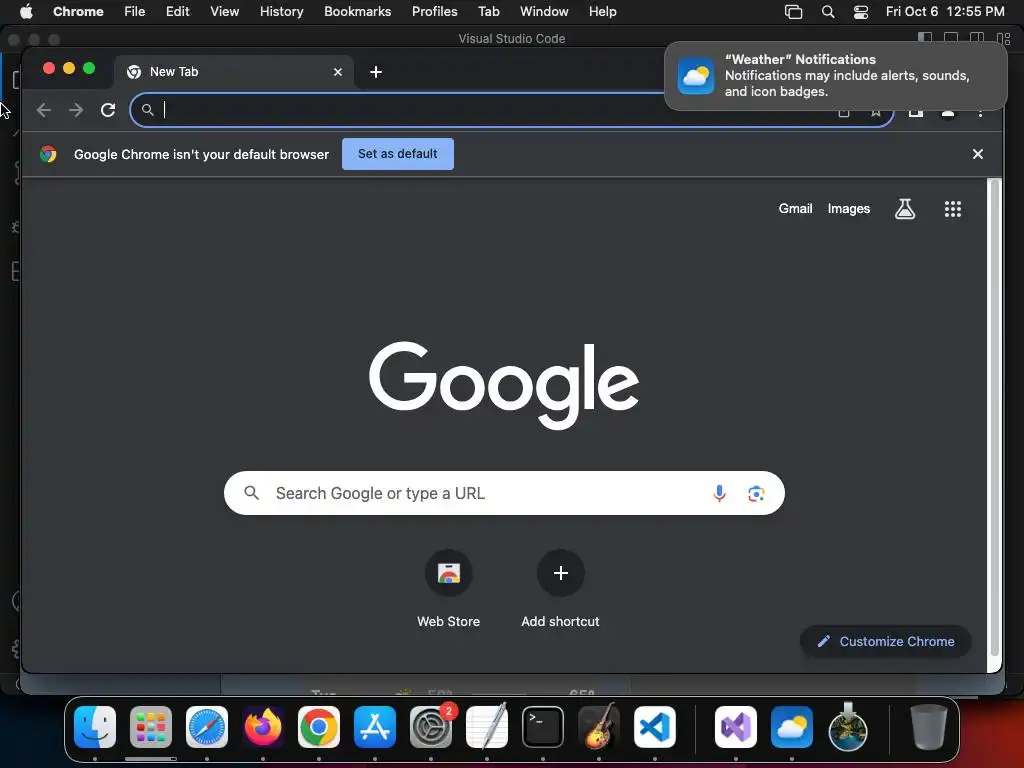
Task: Open Finder from the Dock
Action: point(95,727)
